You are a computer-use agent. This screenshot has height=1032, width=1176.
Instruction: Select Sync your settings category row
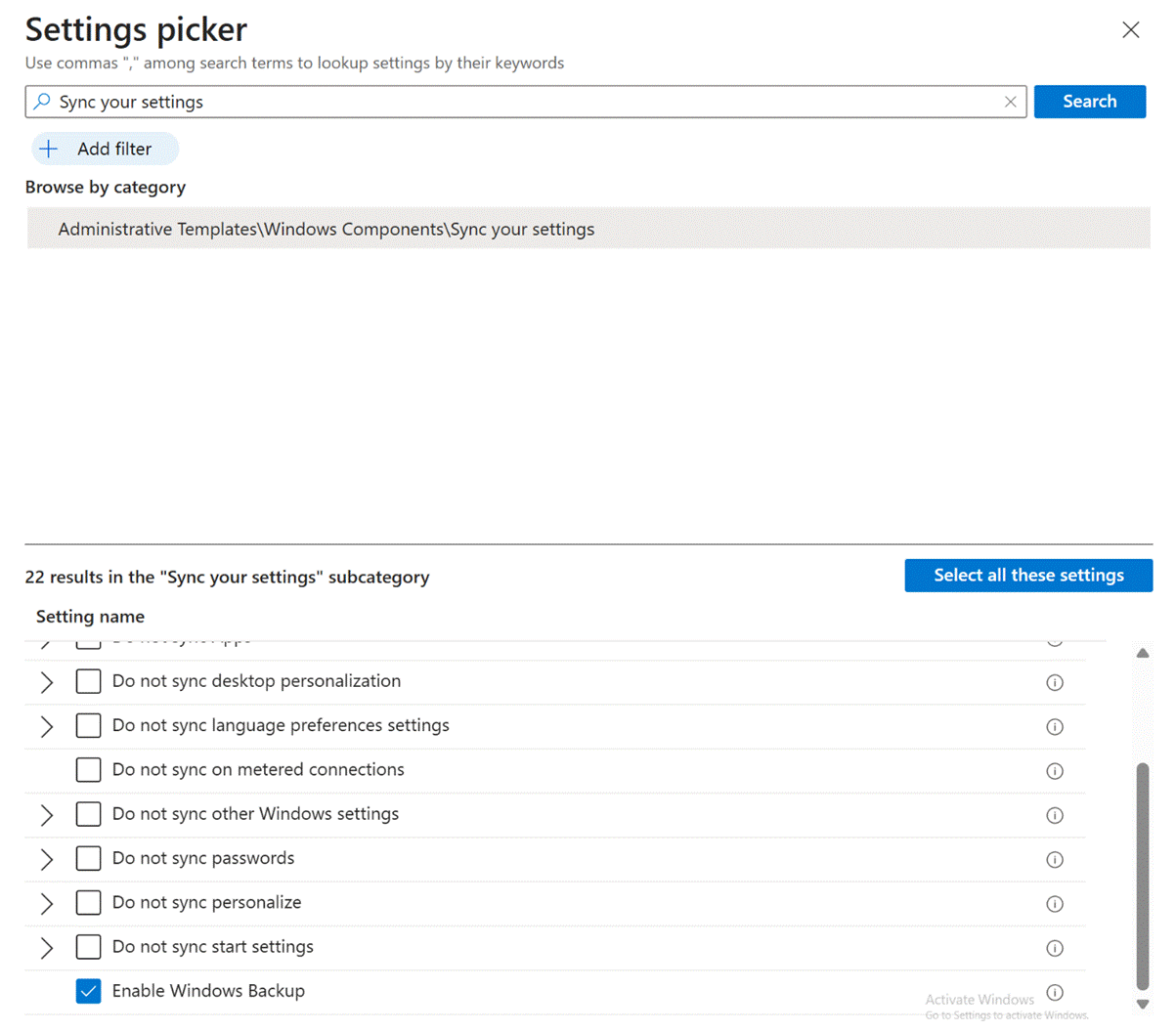coord(326,229)
